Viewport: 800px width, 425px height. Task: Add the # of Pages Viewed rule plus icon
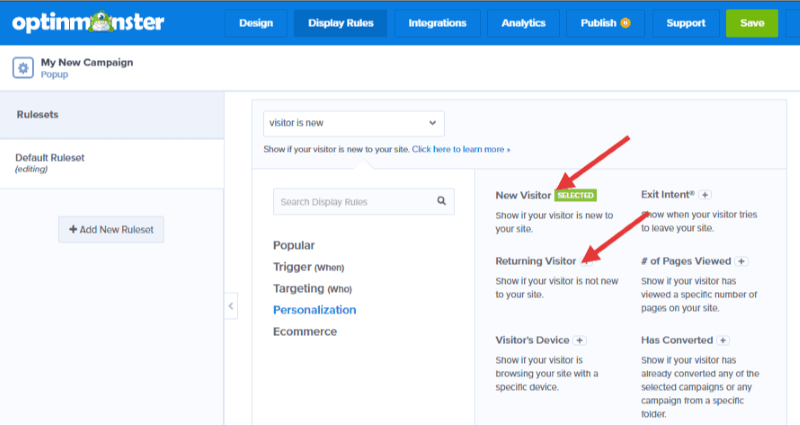[741, 261]
